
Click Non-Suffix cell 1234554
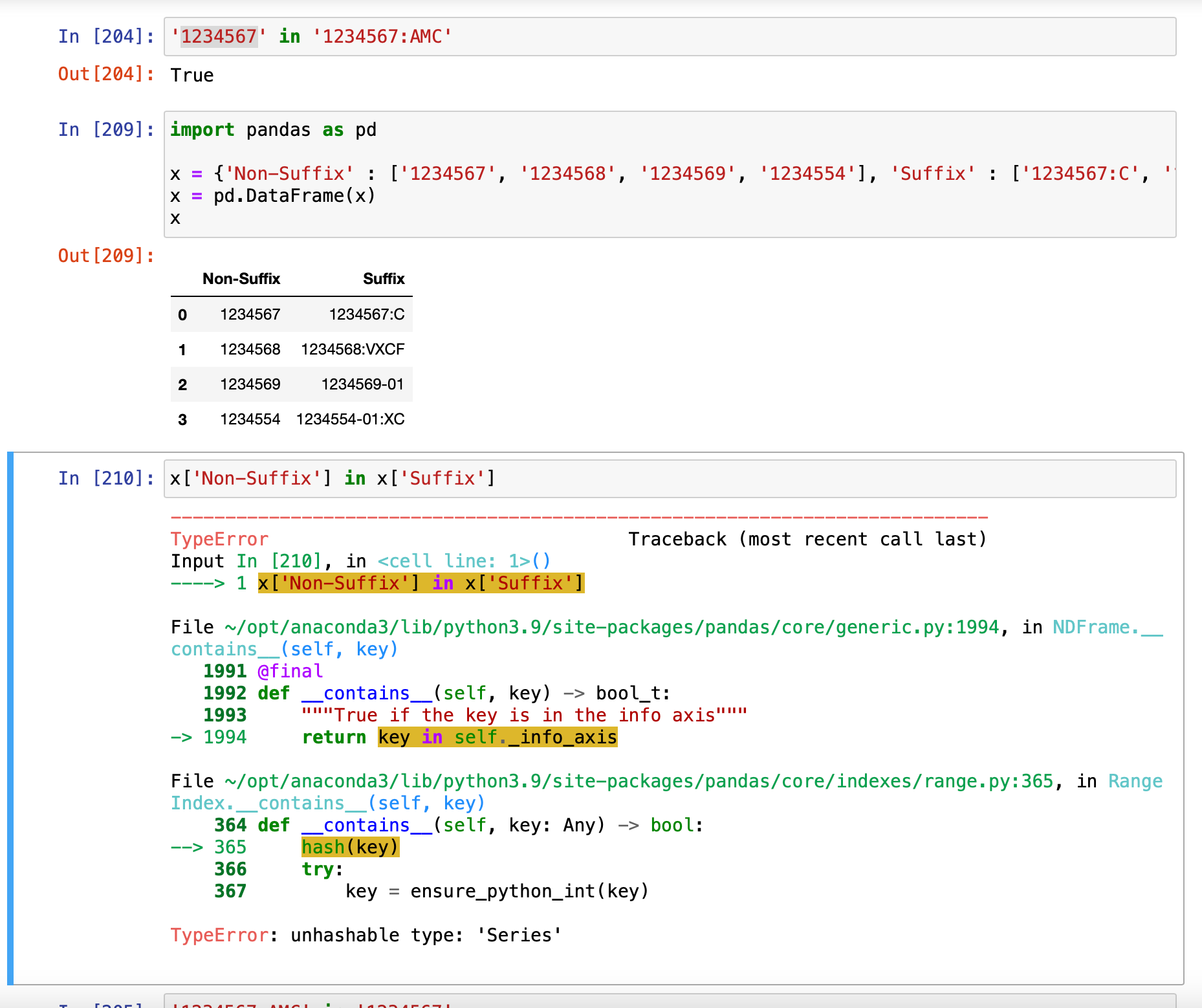point(250,419)
